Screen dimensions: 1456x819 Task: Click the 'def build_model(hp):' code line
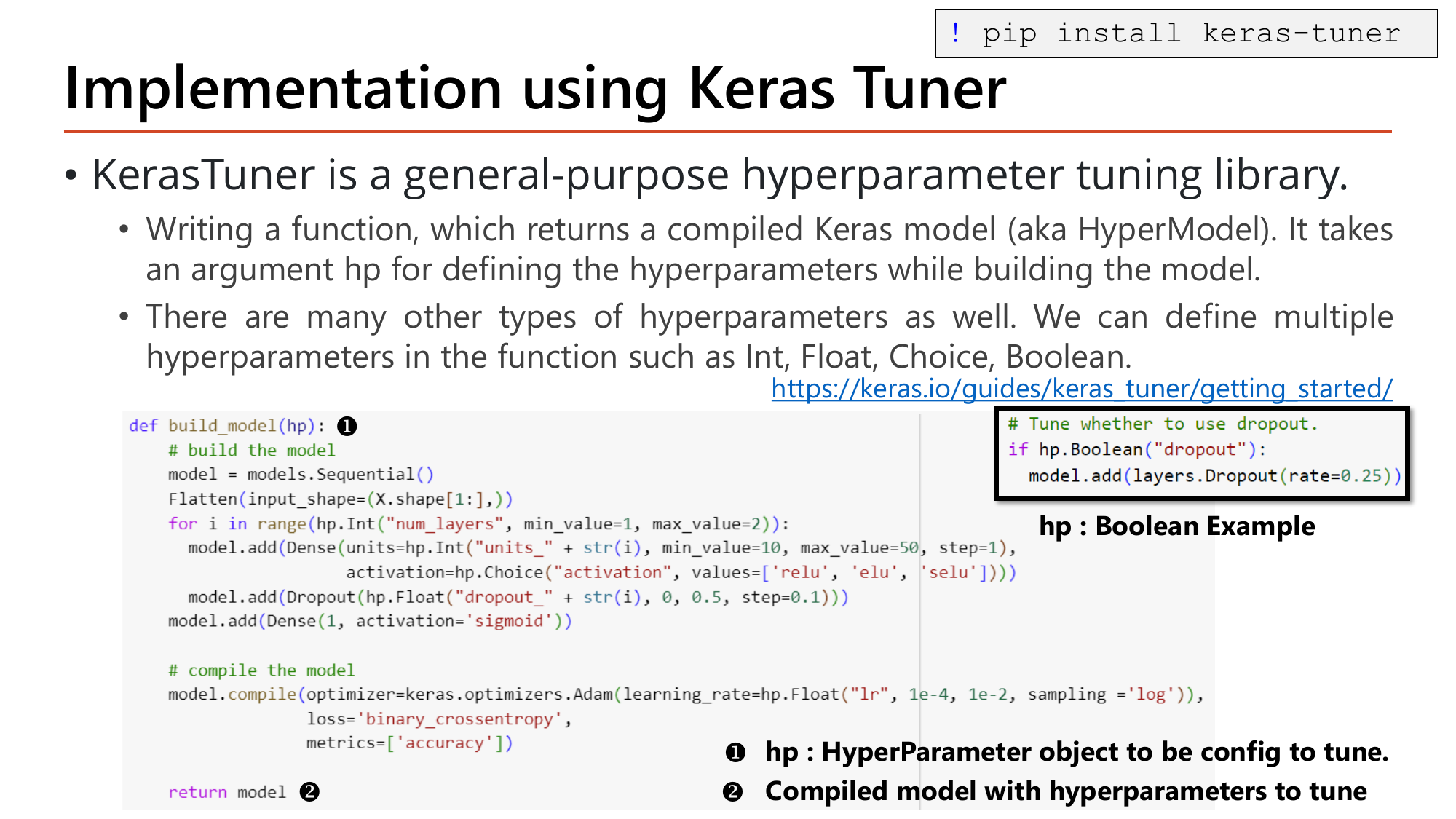227,426
